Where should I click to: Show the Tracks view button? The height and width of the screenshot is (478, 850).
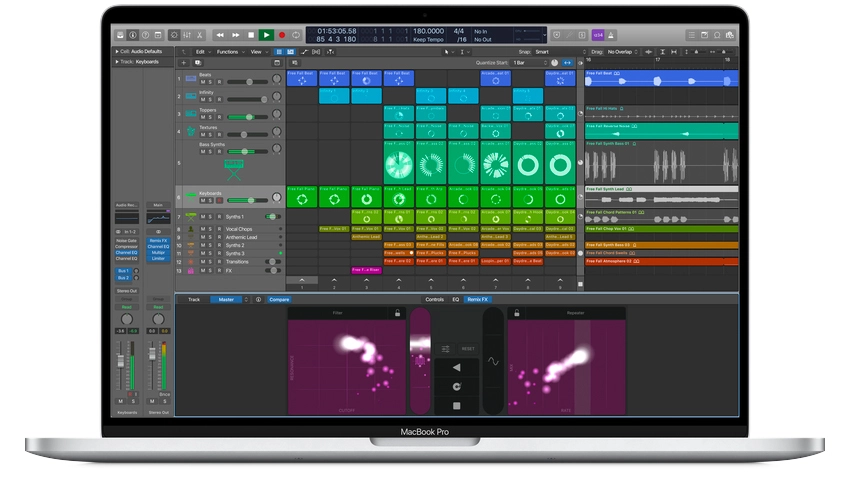(x=291, y=52)
